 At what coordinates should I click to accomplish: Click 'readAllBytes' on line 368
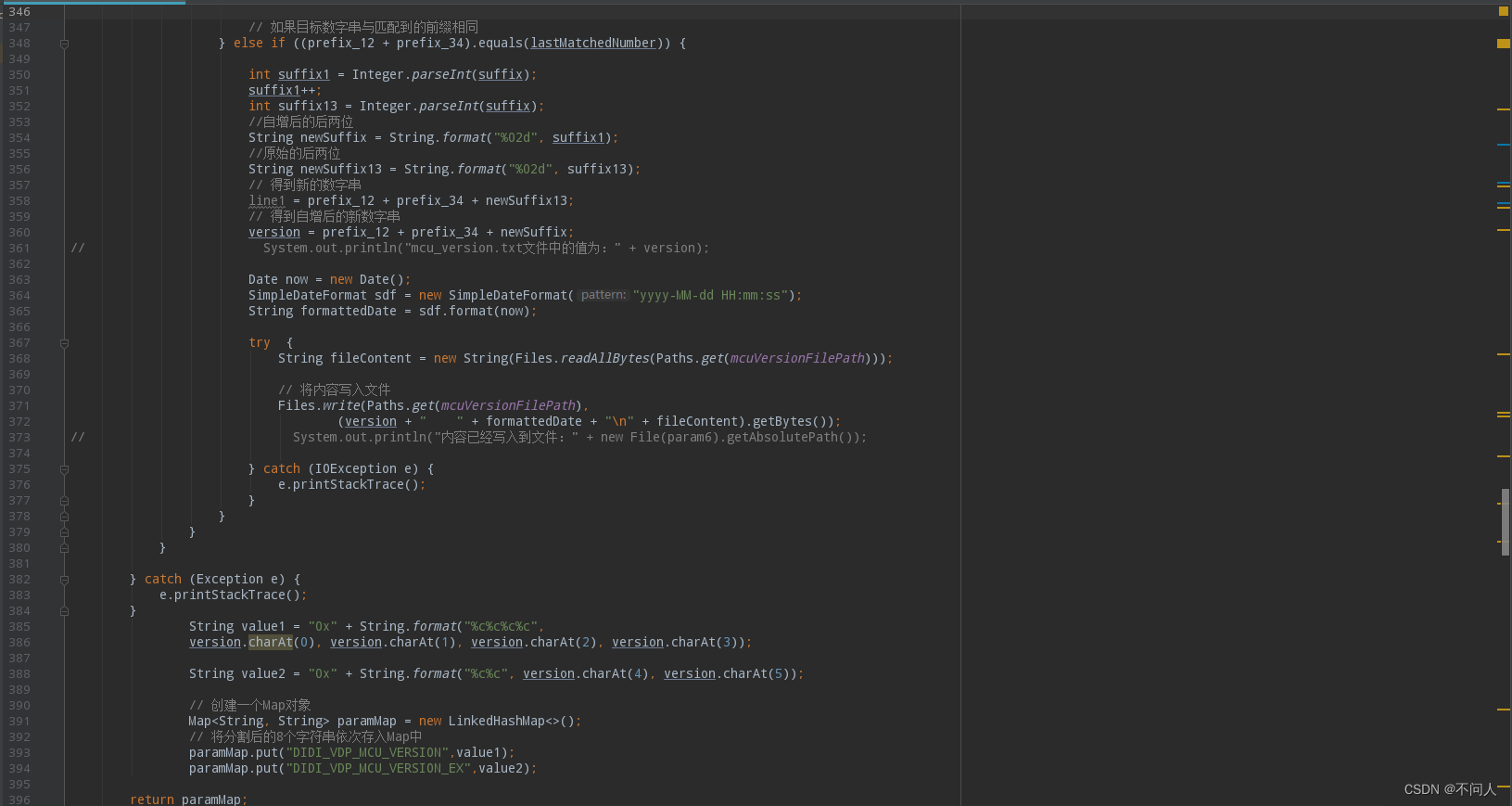(x=604, y=359)
